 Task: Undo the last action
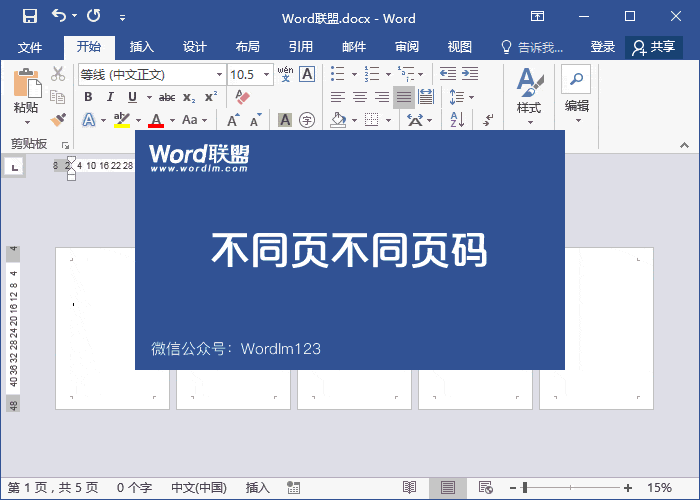59,16
